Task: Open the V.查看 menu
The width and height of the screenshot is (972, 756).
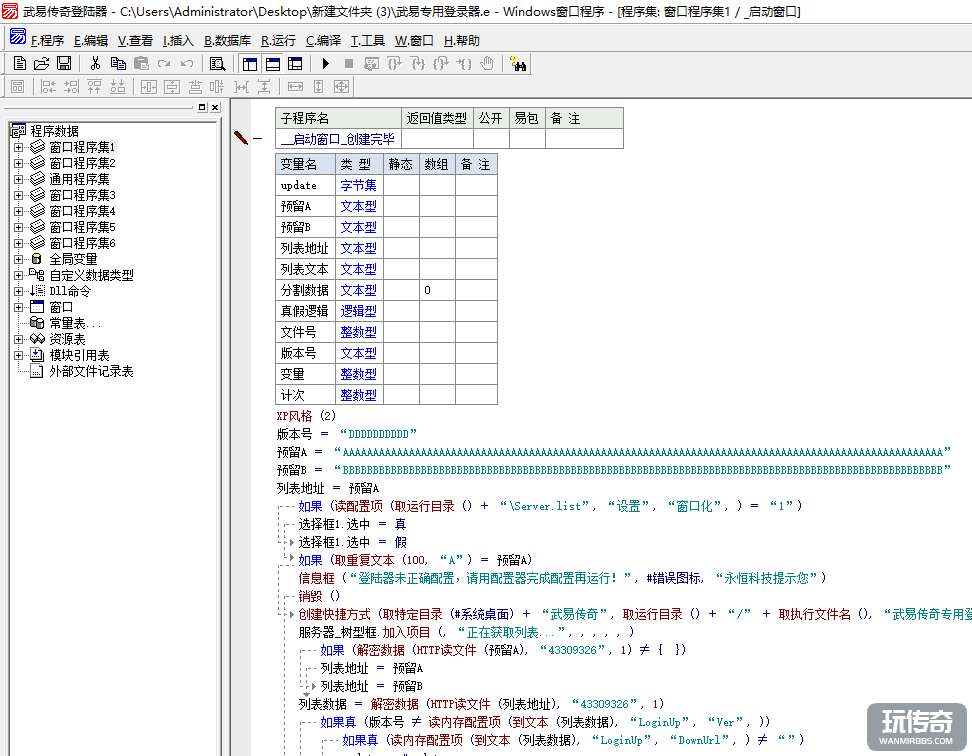Action: (135, 41)
